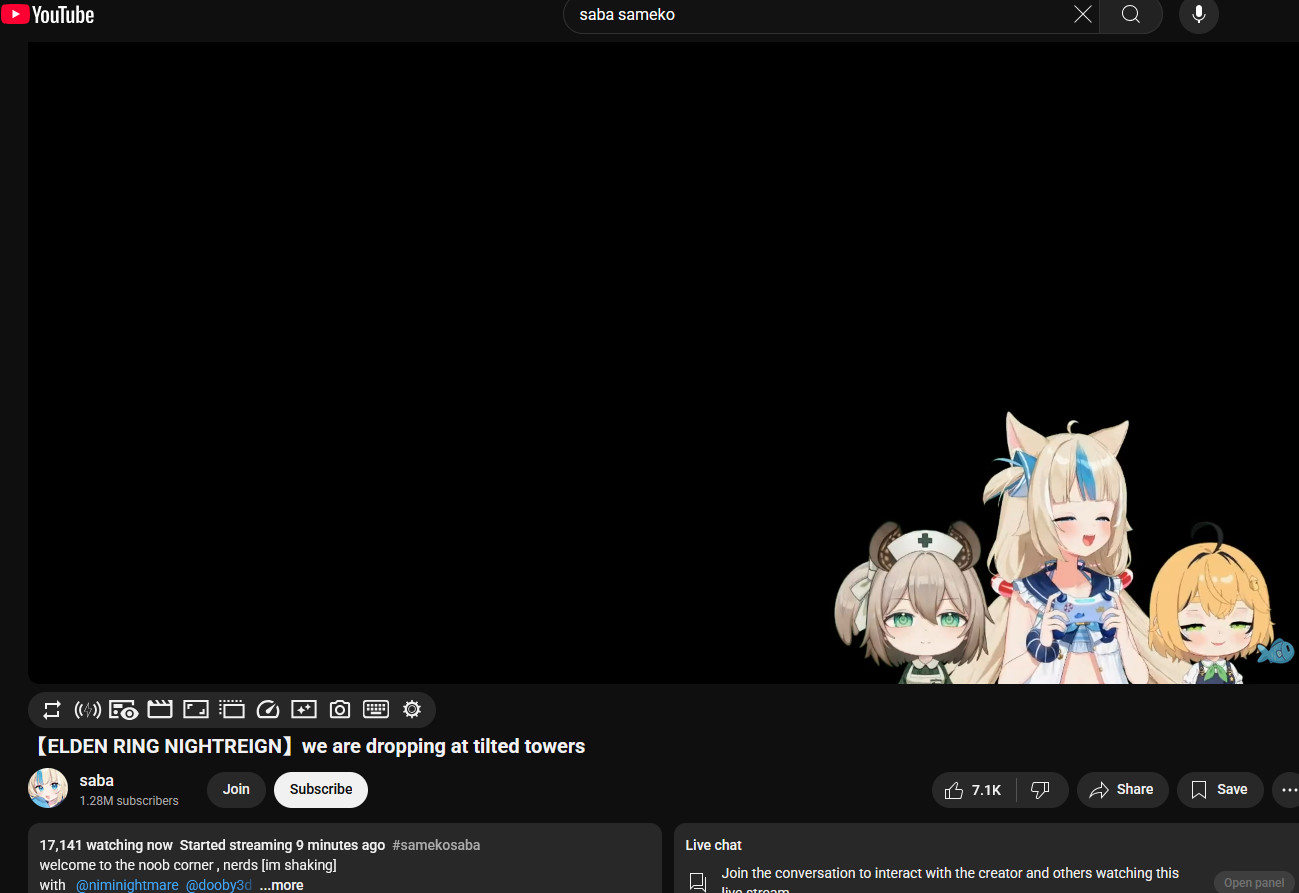Click the YouTube logo home link
This screenshot has width=1299, height=893.
pos(48,14)
